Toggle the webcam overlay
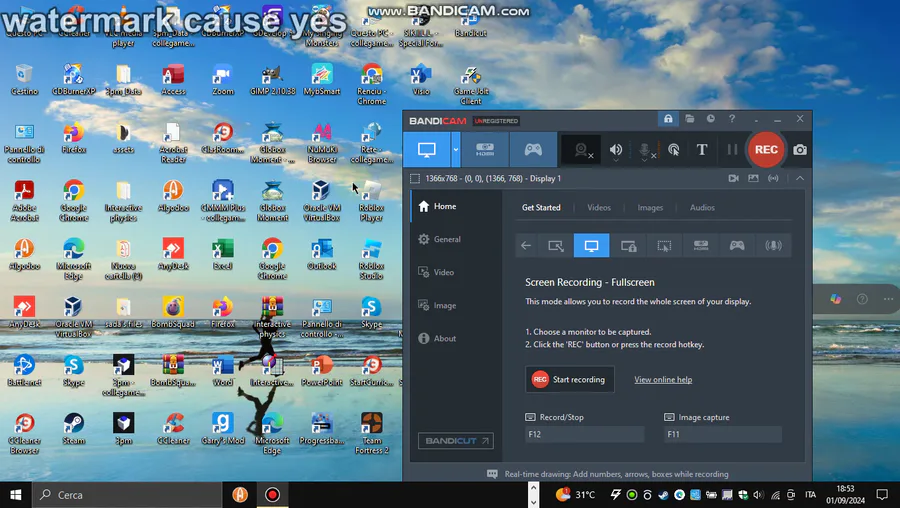Image resolution: width=900 pixels, height=508 pixels. 581,150
